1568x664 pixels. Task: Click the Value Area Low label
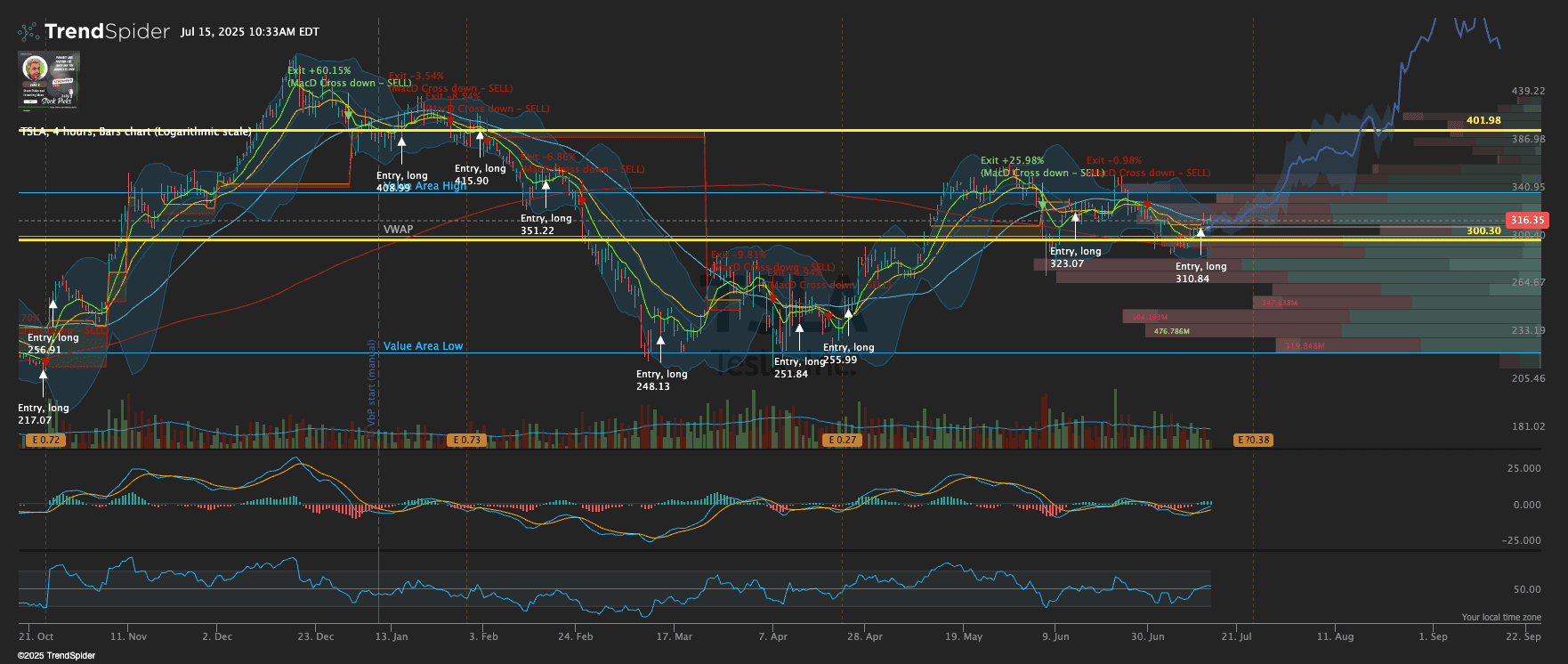click(x=423, y=346)
